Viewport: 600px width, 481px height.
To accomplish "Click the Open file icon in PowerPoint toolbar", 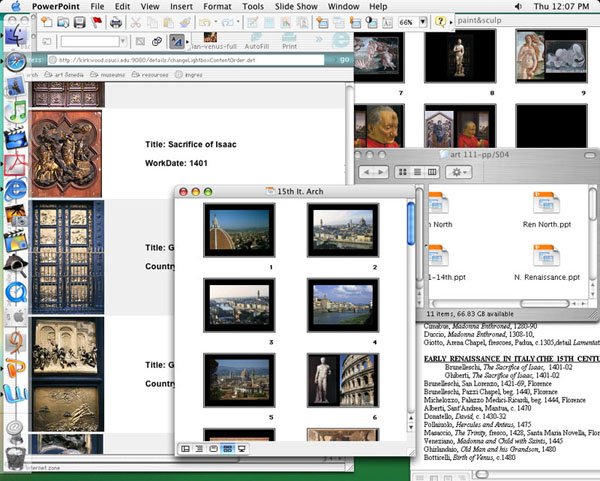I will tap(63, 22).
